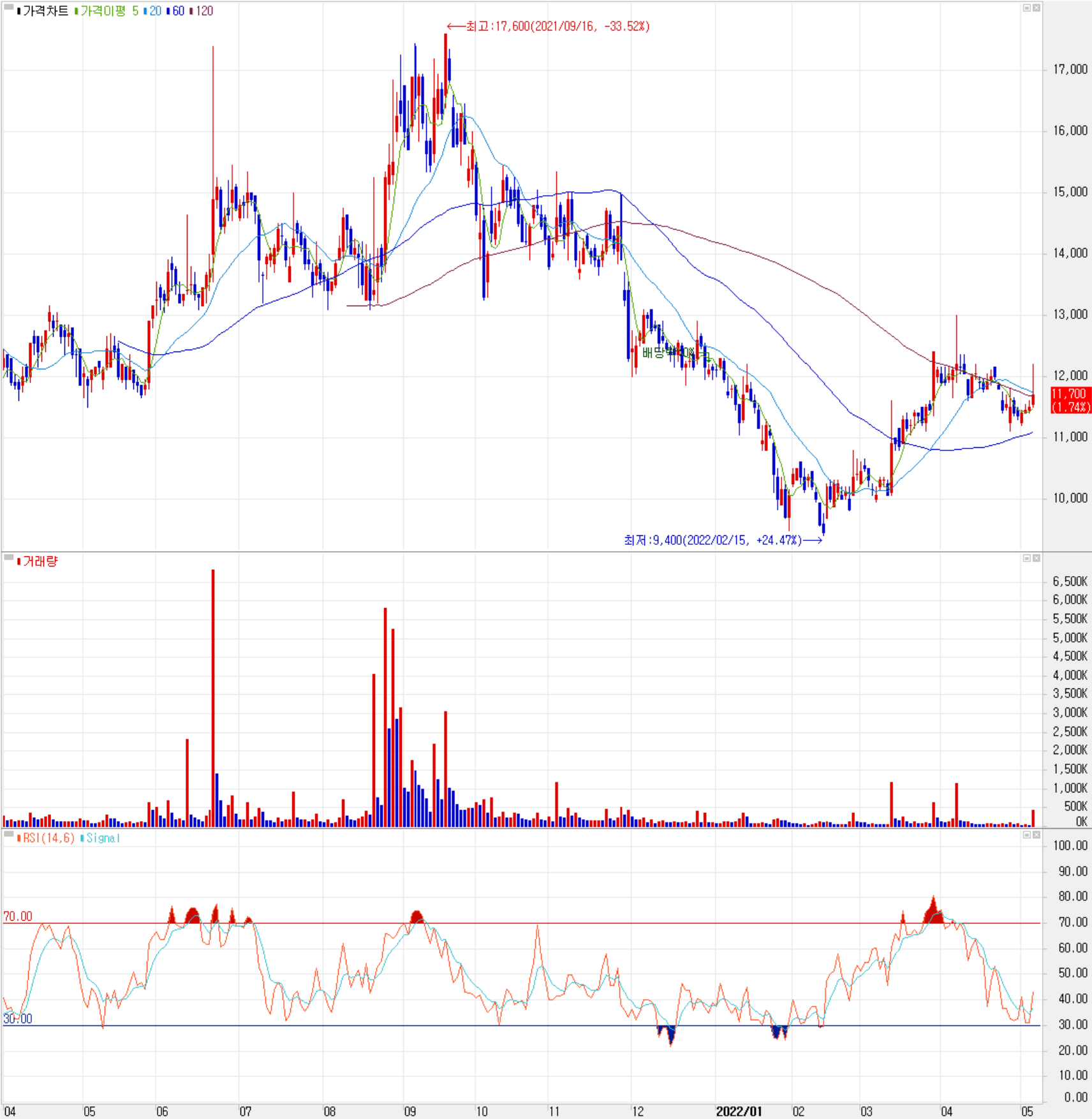Viewport: 1092px width, 1119px height.
Task: Click the current price 11,700 tag
Action: (x=1071, y=401)
